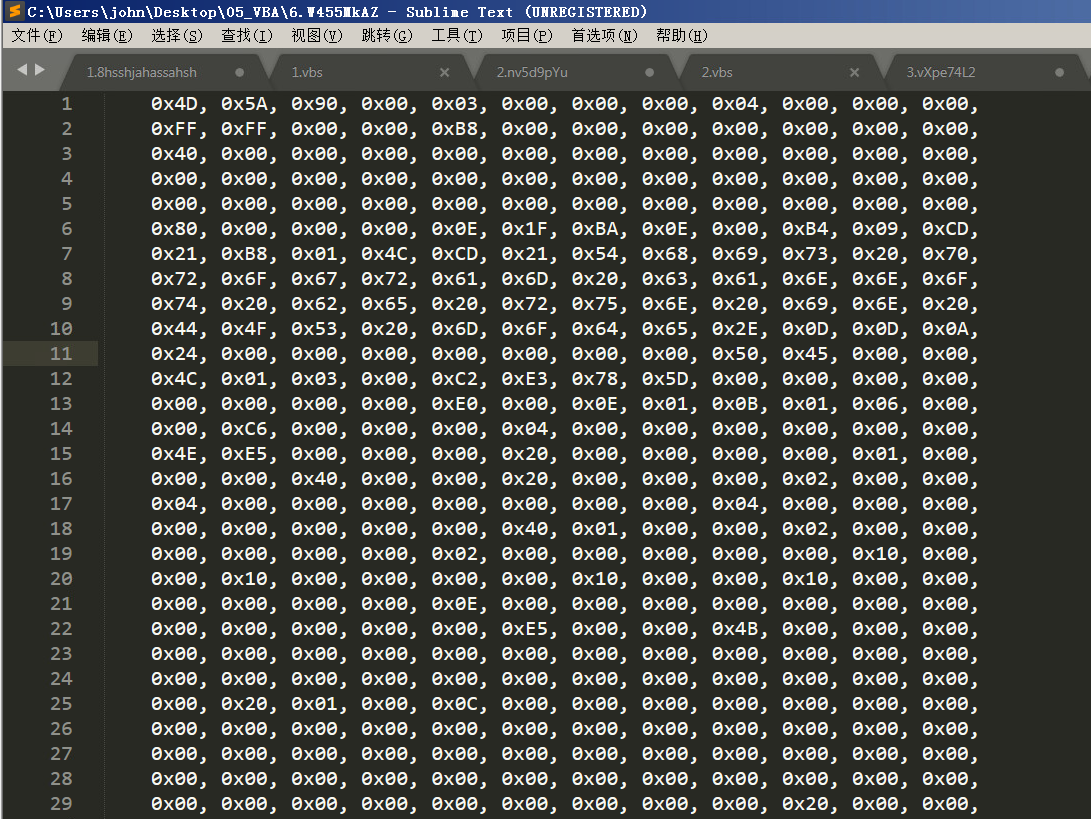The height and width of the screenshot is (819, 1091).
Task: Click line number 11 in gutter
Action: [61, 353]
